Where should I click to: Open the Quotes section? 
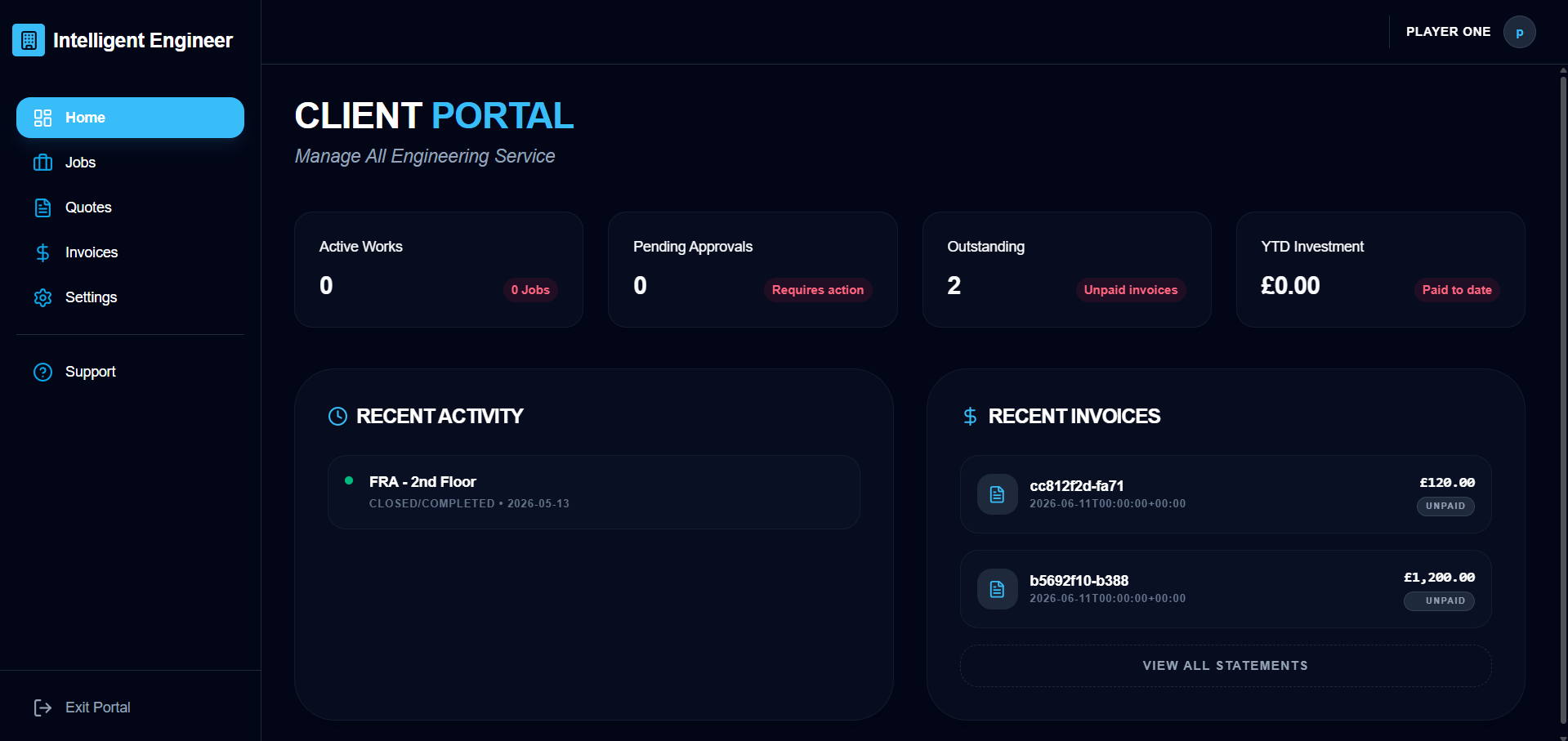coord(130,208)
